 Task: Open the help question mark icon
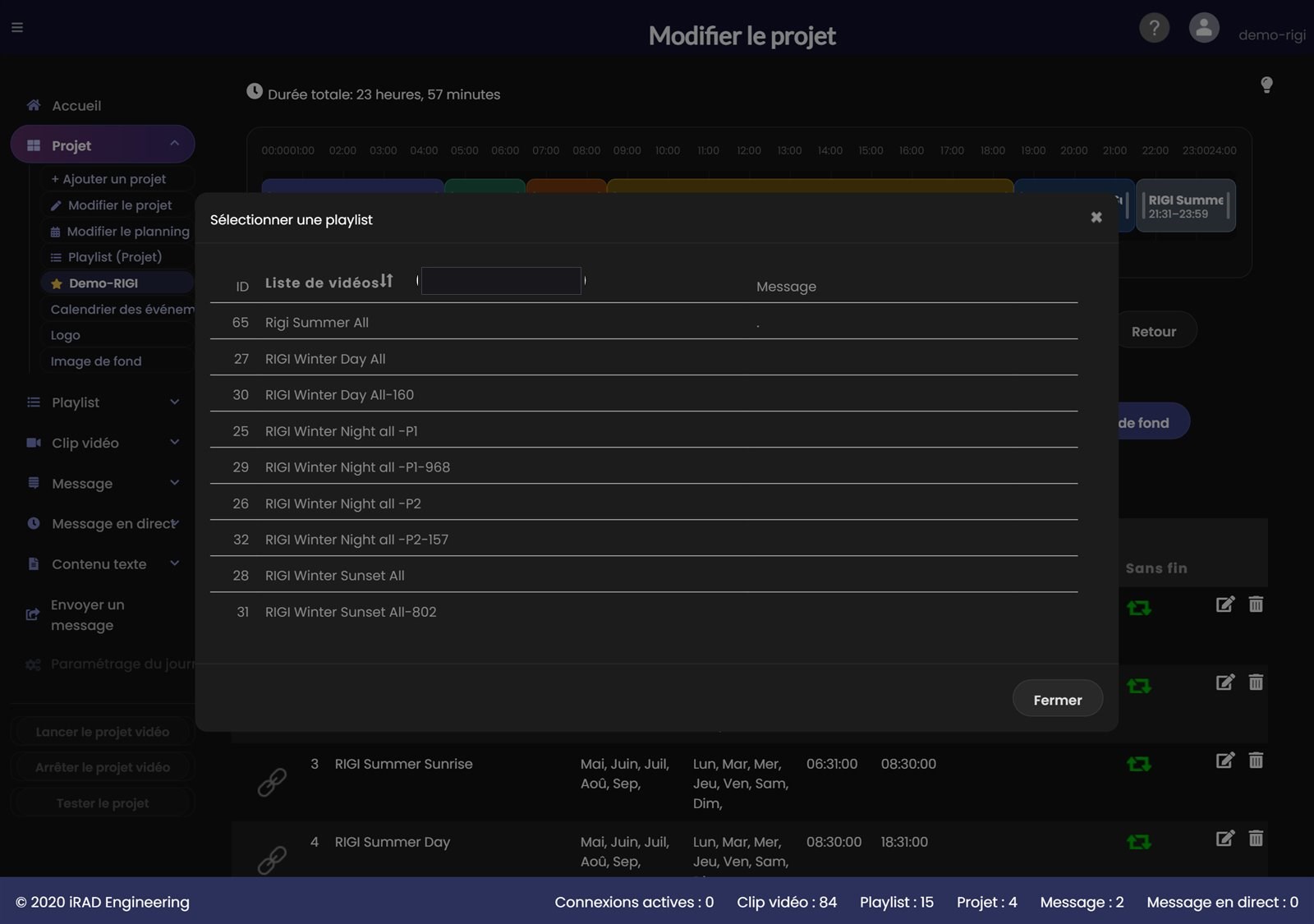point(1154,28)
